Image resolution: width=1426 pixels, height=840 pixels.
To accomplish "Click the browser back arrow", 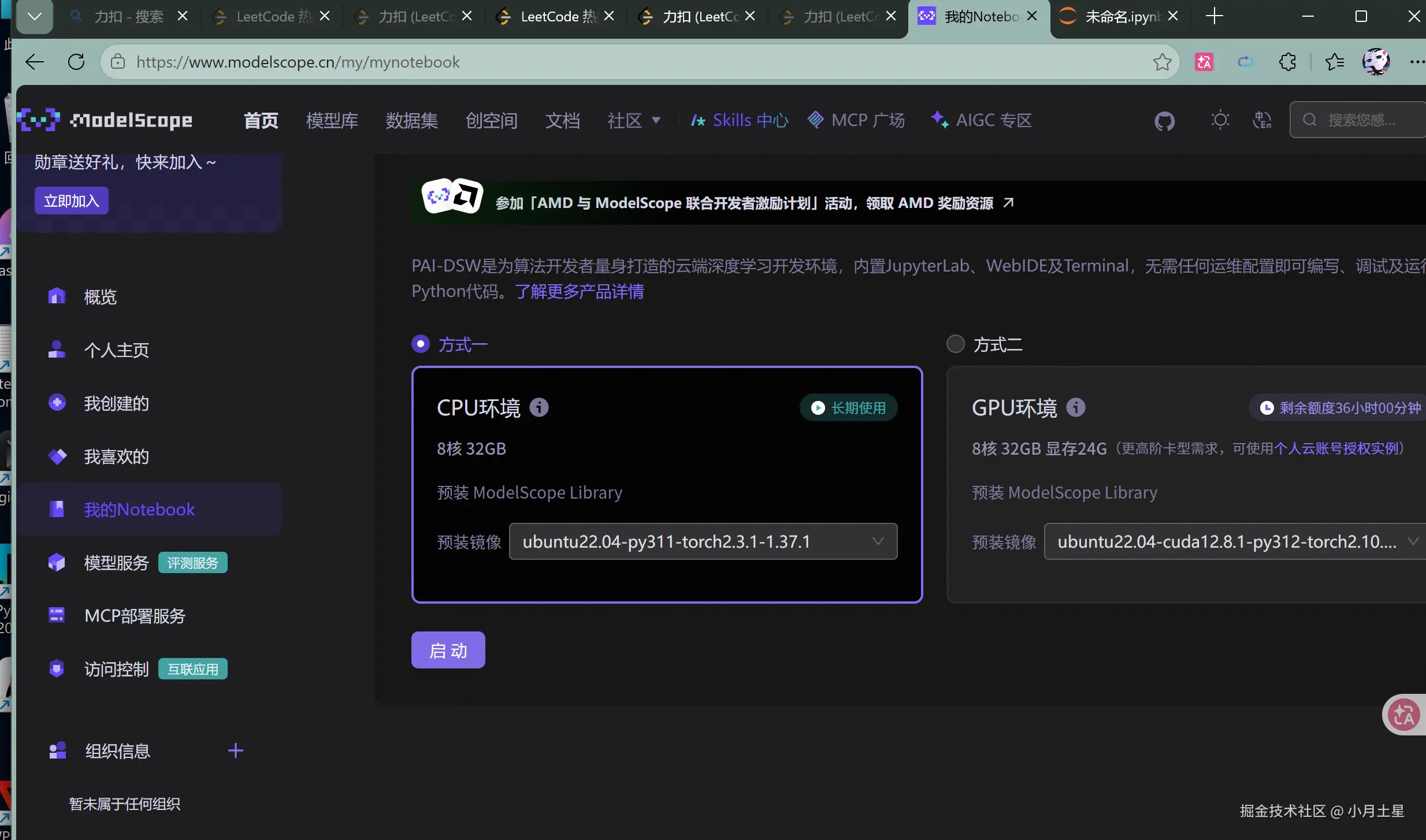I will (35, 62).
